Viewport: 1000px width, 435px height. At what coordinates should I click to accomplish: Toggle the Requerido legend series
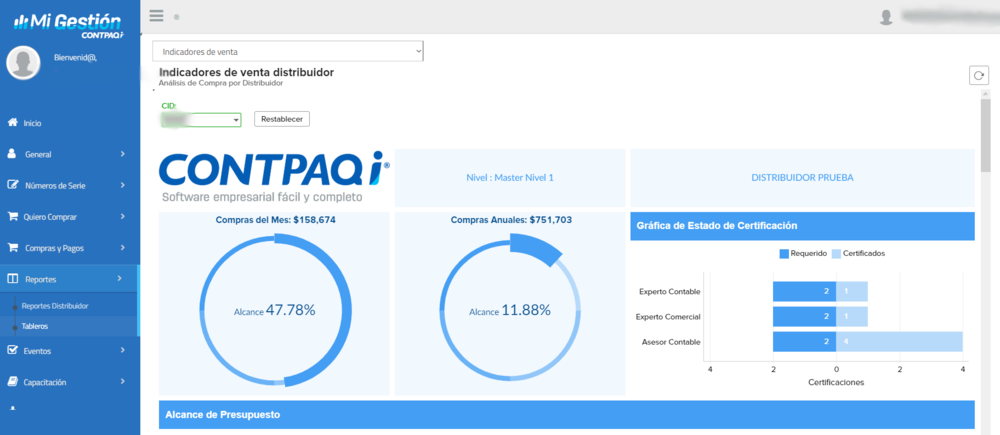(x=803, y=254)
